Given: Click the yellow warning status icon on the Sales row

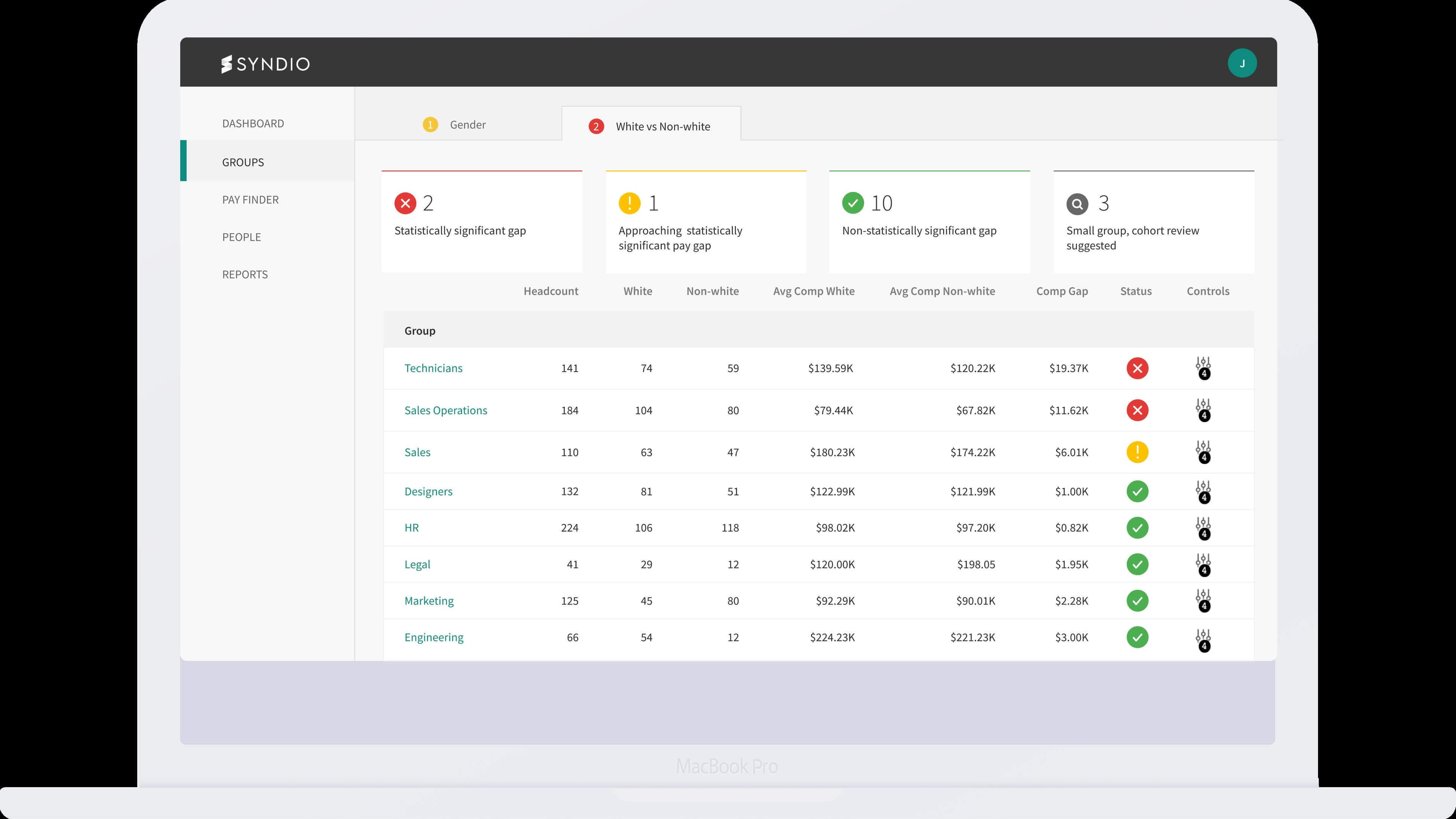Looking at the screenshot, I should tap(1138, 452).
